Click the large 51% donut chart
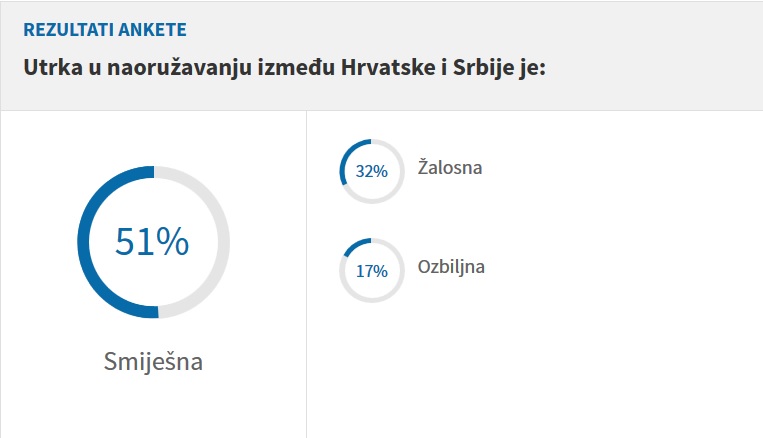Viewport: 763px width, 438px height. point(153,242)
